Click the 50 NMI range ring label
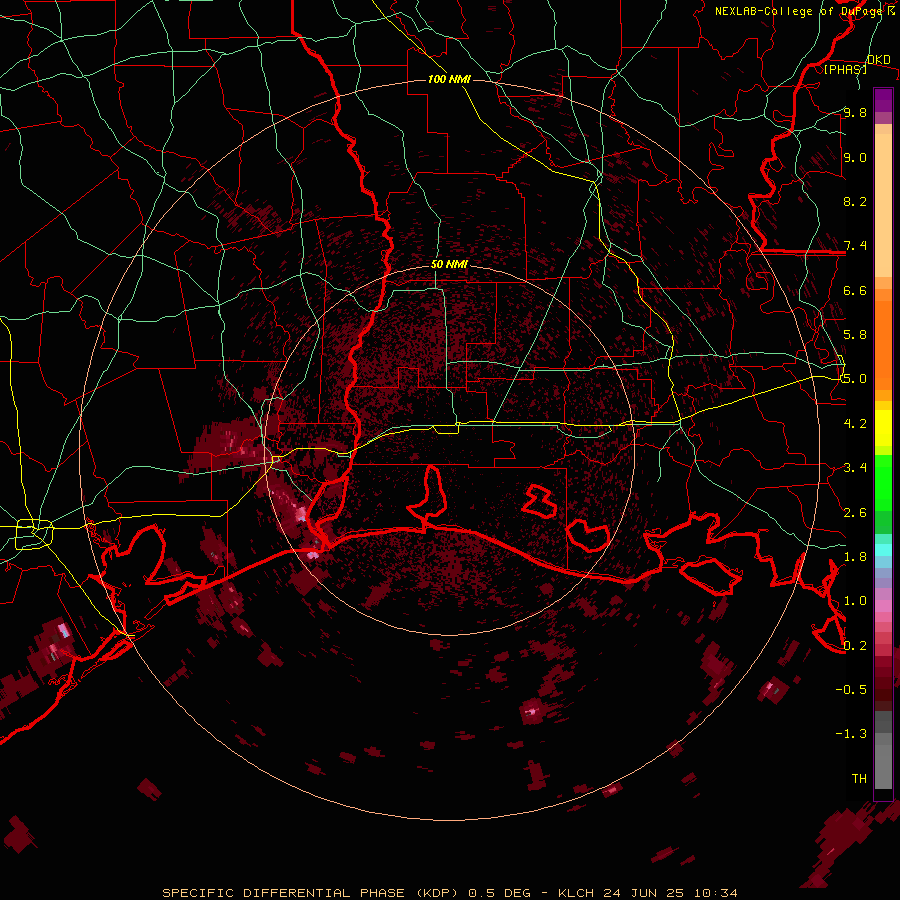The width and height of the screenshot is (900, 900). click(449, 265)
